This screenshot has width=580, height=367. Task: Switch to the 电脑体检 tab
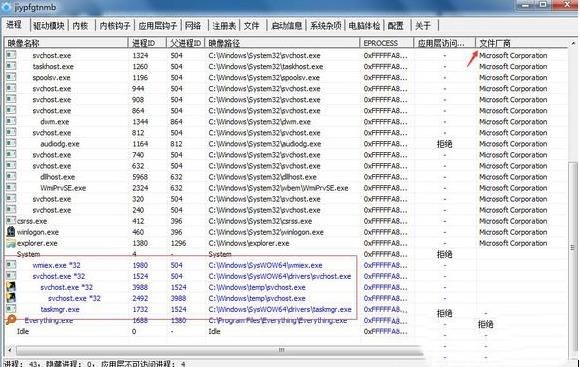click(x=364, y=26)
